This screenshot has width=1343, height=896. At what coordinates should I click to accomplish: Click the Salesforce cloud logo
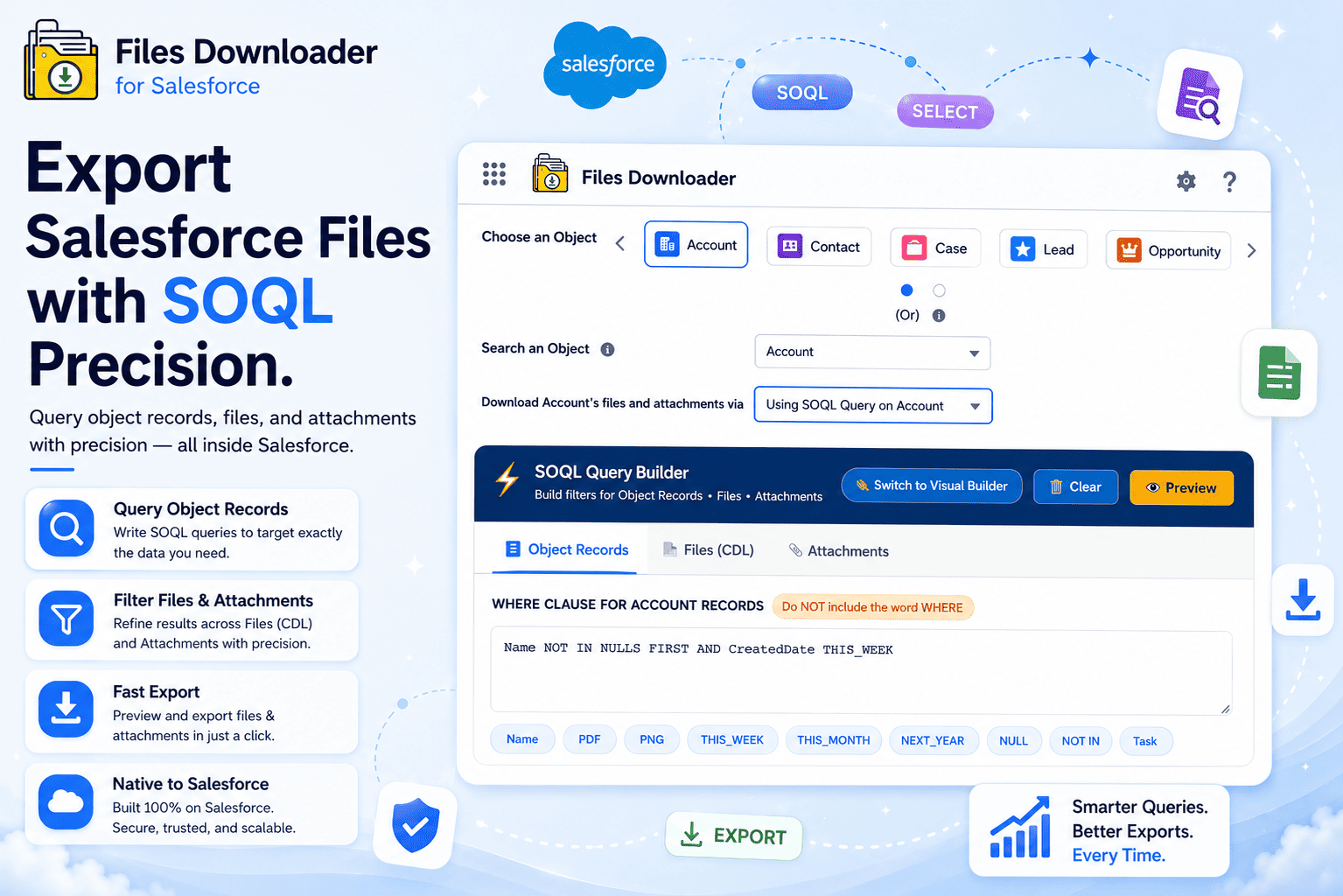[x=605, y=66]
